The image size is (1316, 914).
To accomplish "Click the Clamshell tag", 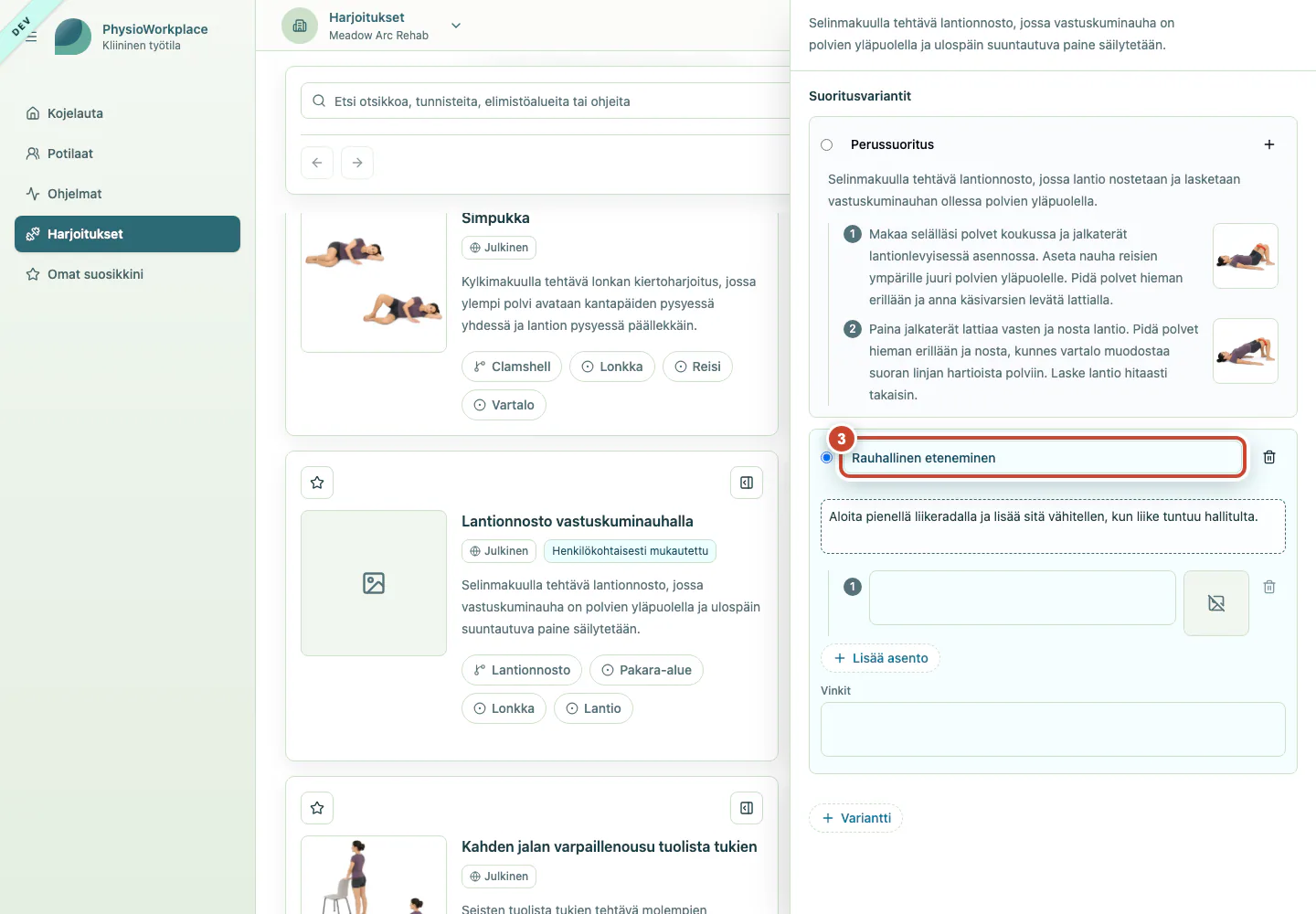I will 512,367.
